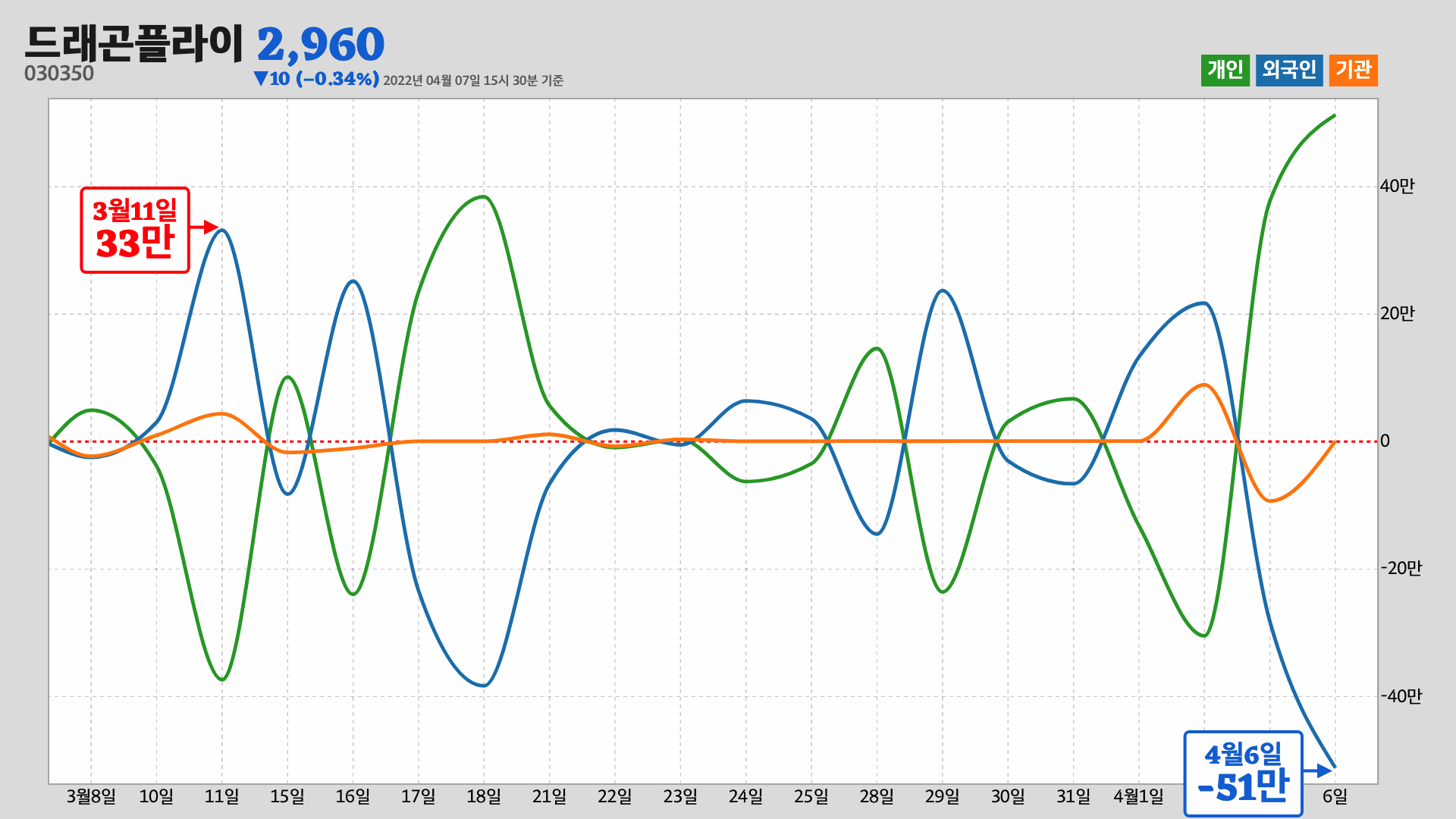Click the 4월1일 x-axis label
Image resolution: width=1456 pixels, height=819 pixels.
(1138, 796)
